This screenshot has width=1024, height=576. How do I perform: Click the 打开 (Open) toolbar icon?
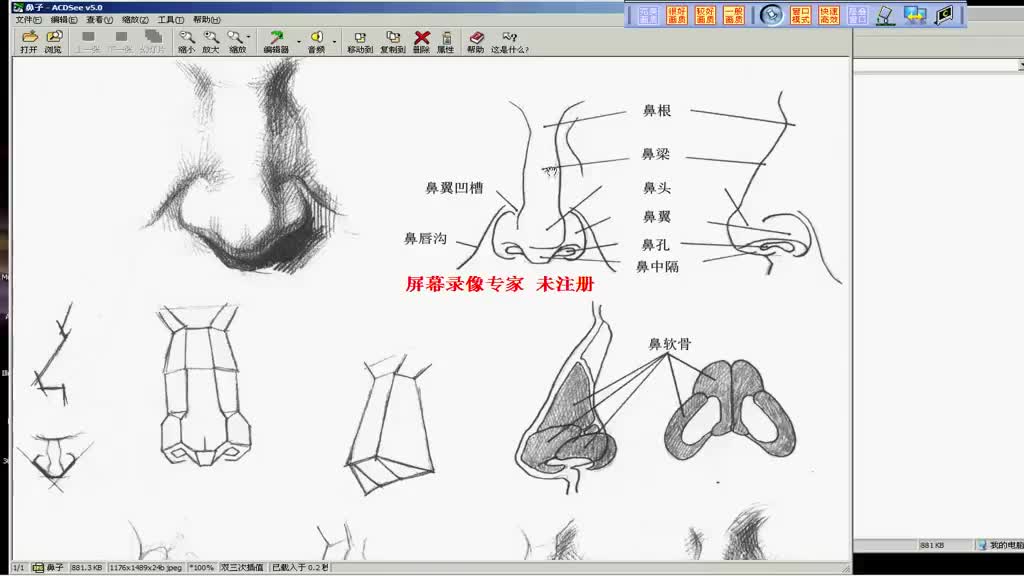[x=29, y=41]
